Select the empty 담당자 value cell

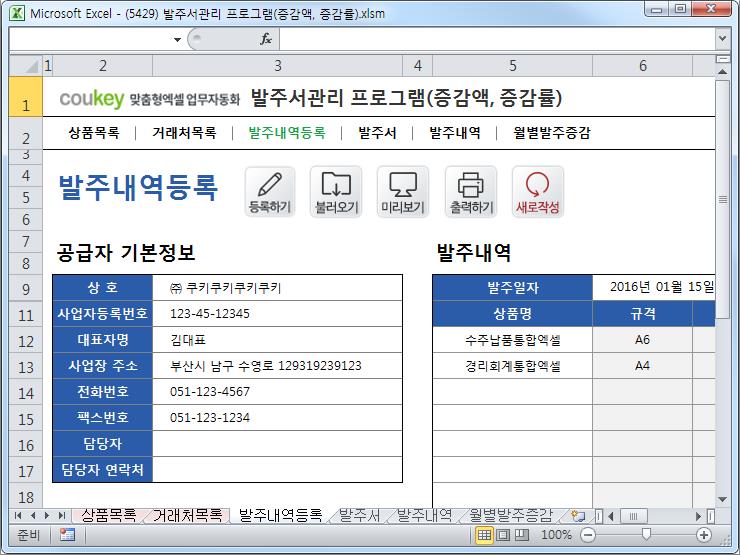(x=278, y=444)
